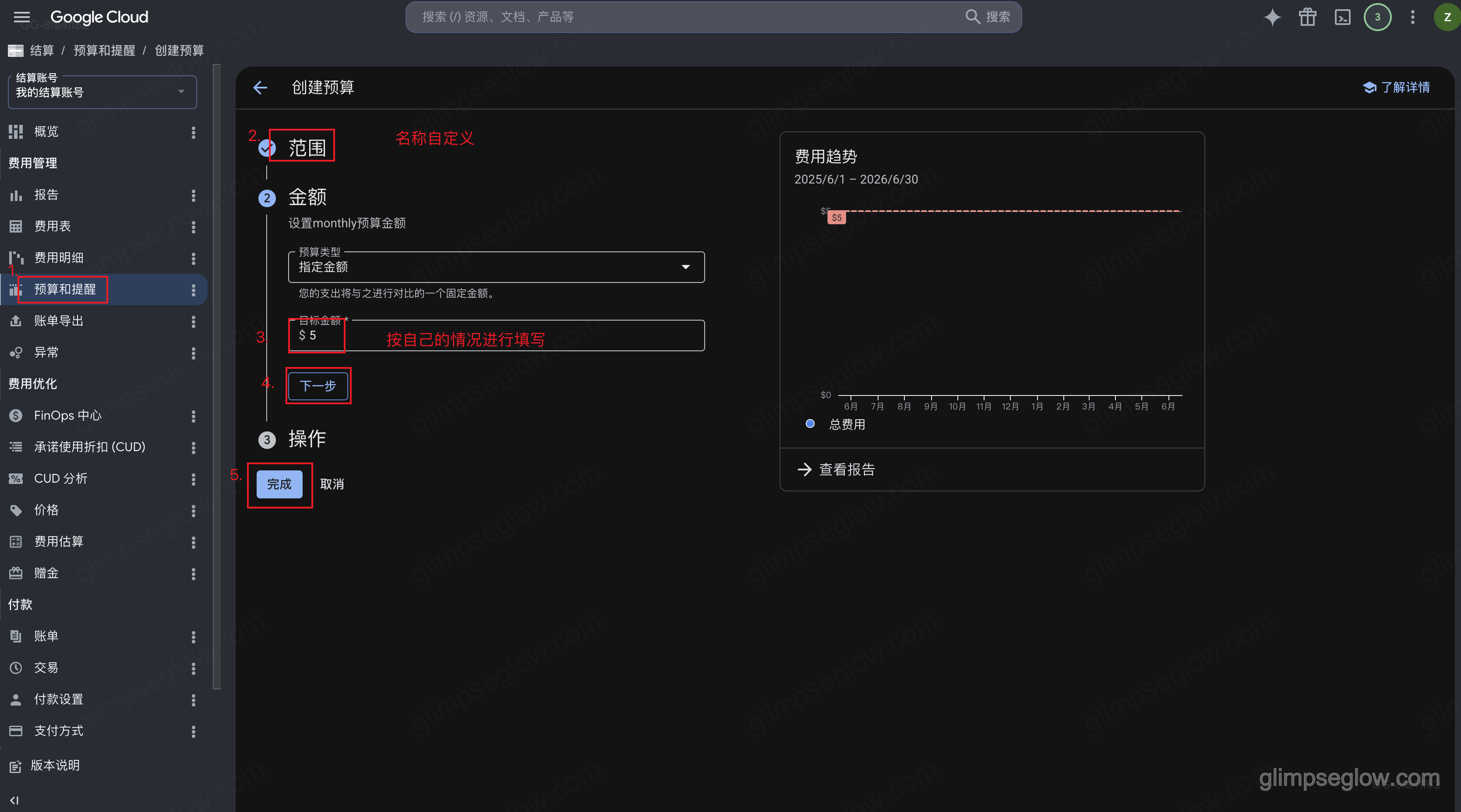Viewport: 1461px width, 812px height.
Task: Go back with the arrow beside 创建预算
Action: tap(260, 87)
